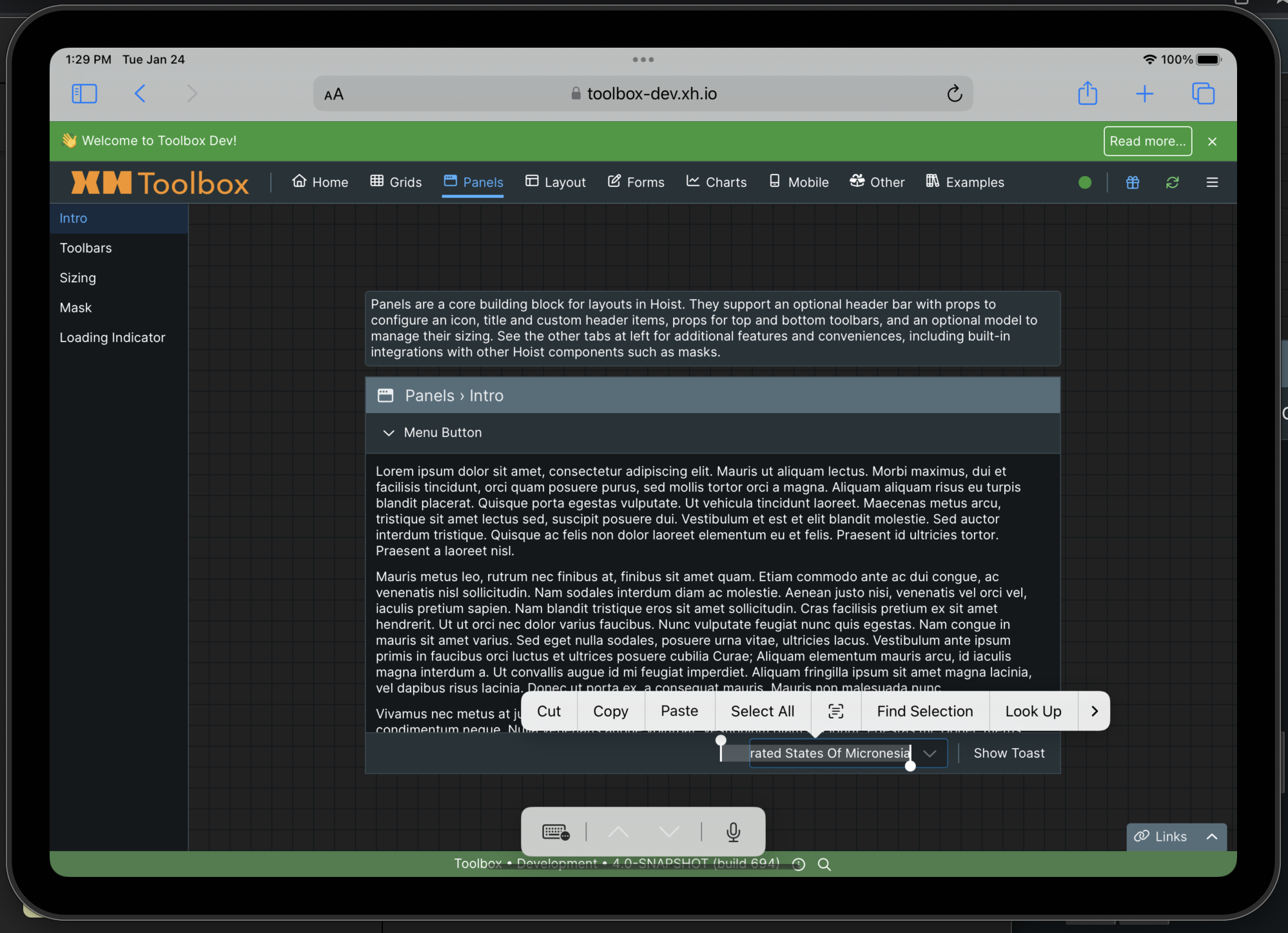Open the Safari tab overview icon
The height and width of the screenshot is (933, 1288).
1203,93
